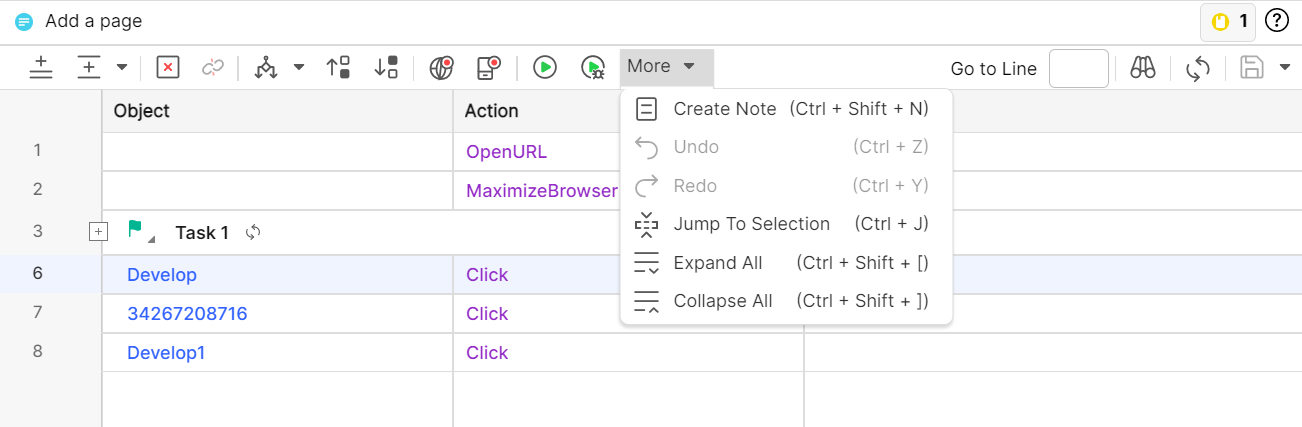Image resolution: width=1302 pixels, height=427 pixels.
Task: Click the move line up icon
Action: [338, 67]
